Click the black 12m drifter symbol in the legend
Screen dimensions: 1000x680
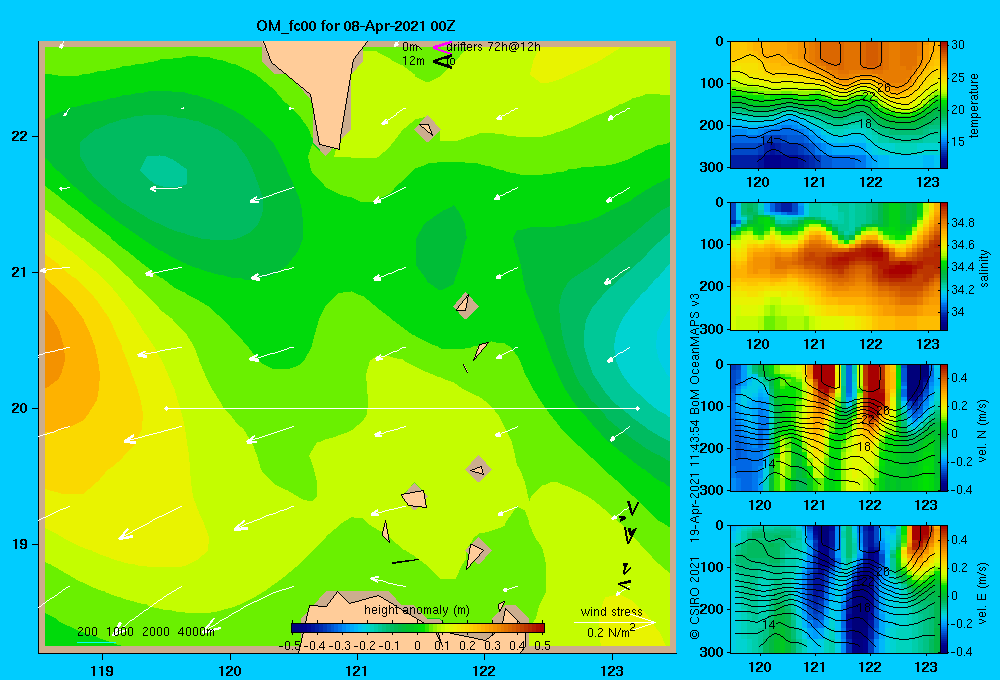pyautogui.click(x=443, y=61)
